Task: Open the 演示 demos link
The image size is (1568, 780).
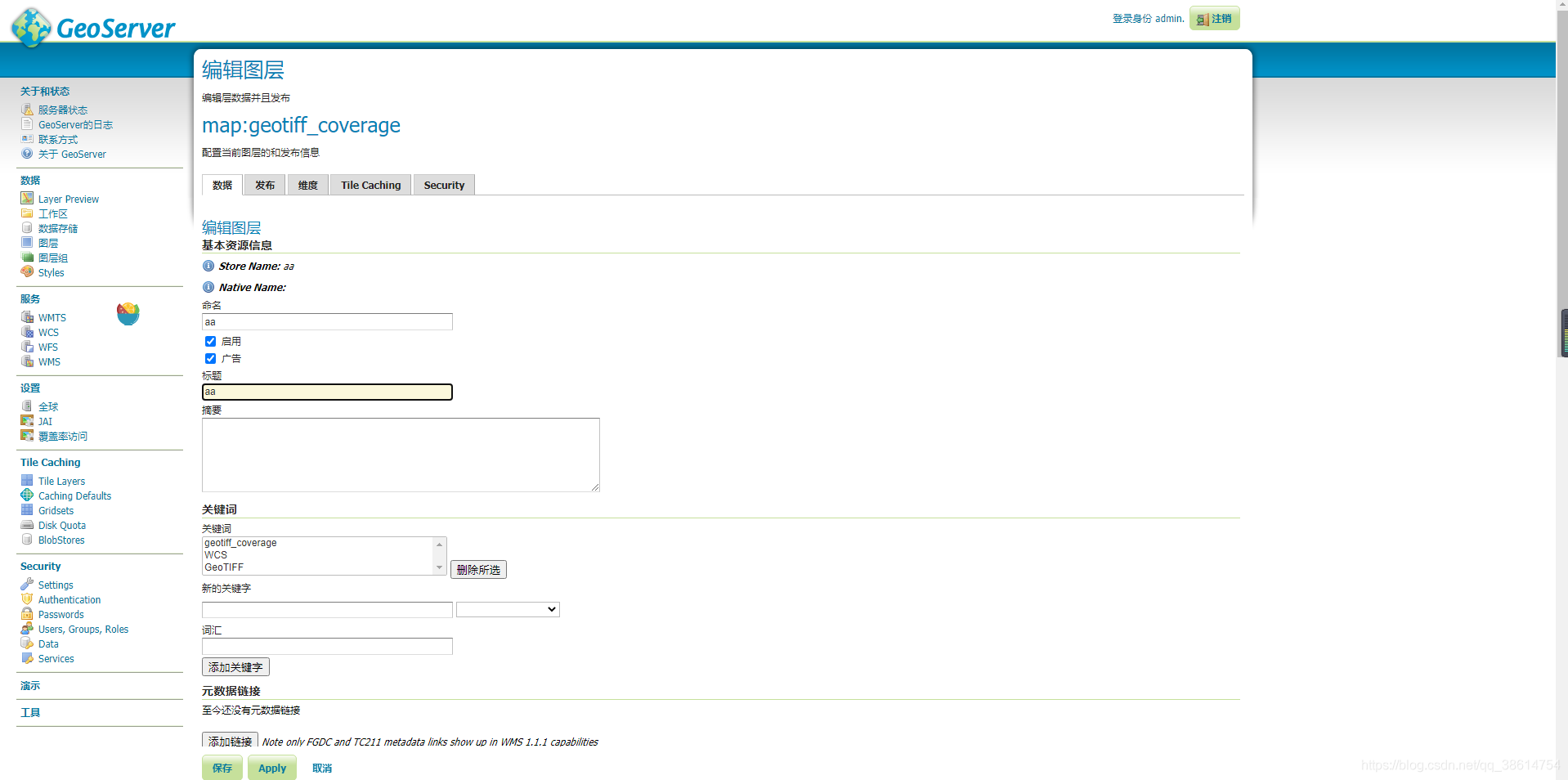Action: 30,686
